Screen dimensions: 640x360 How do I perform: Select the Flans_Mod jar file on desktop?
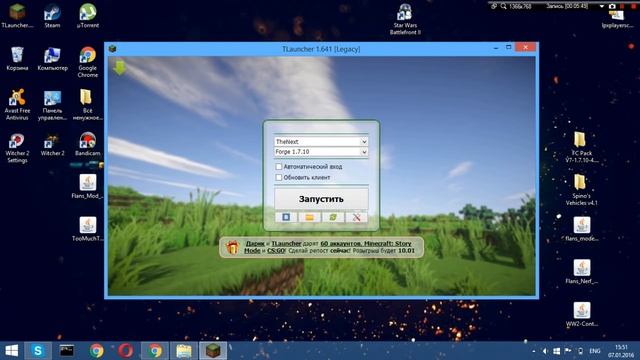point(88,187)
